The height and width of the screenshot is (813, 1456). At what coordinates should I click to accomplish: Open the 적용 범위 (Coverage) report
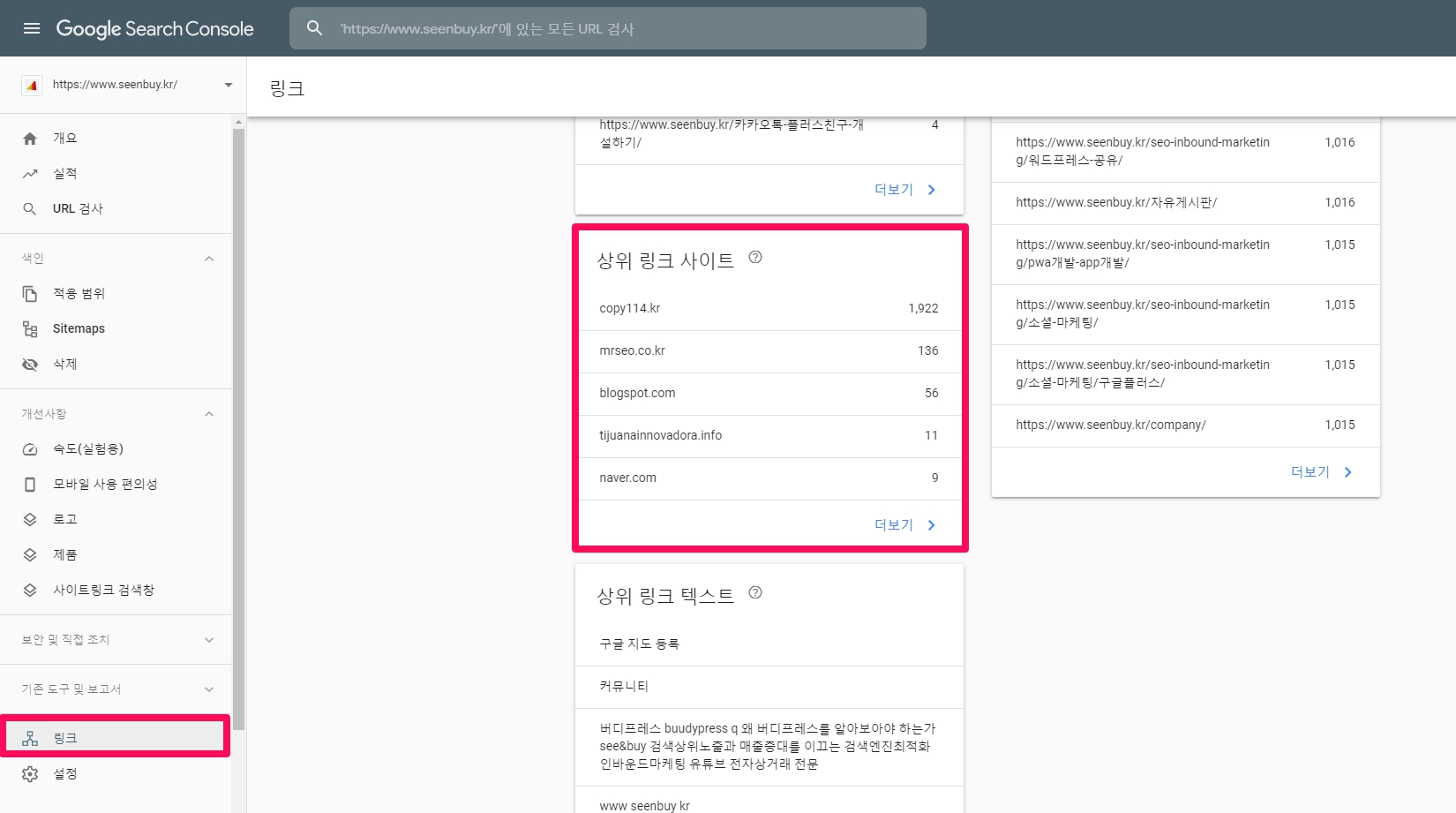79,293
